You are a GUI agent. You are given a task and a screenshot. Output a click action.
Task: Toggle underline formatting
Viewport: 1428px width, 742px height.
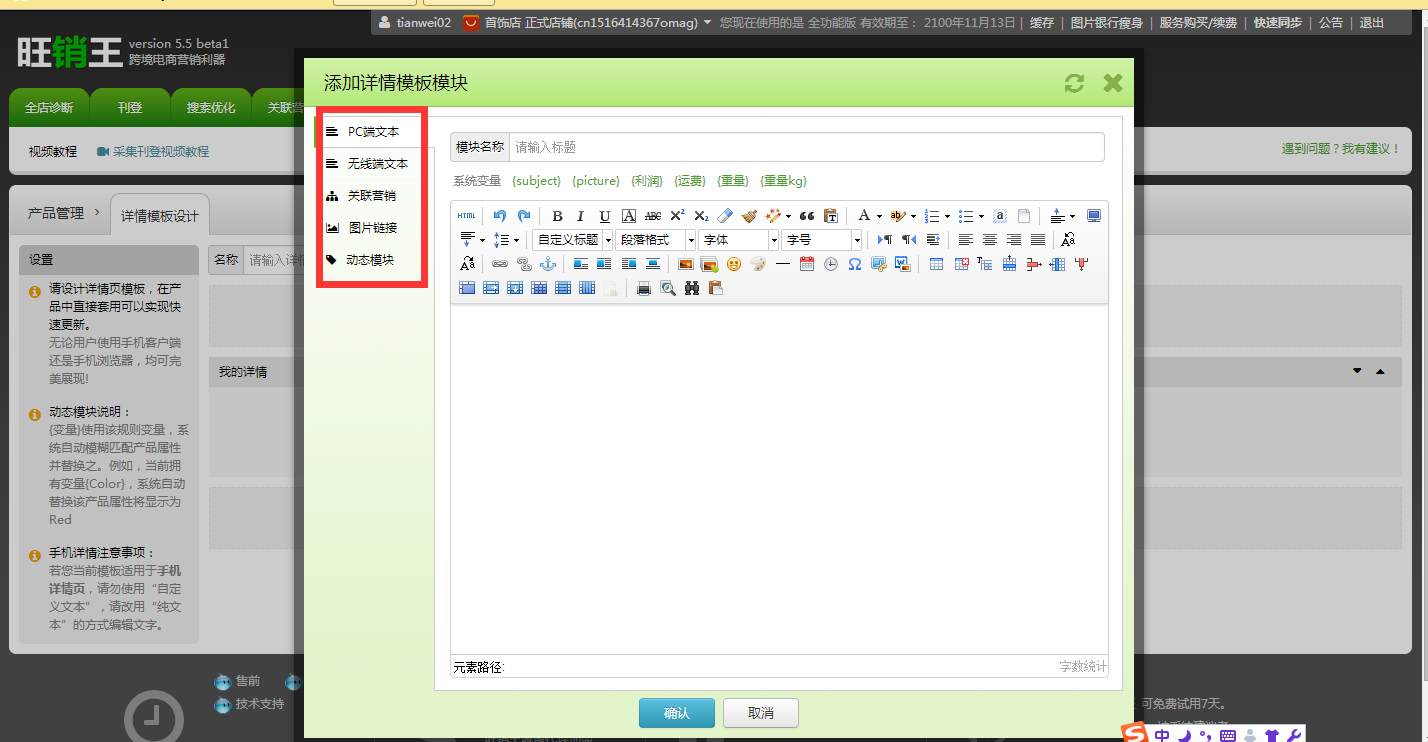click(x=605, y=216)
